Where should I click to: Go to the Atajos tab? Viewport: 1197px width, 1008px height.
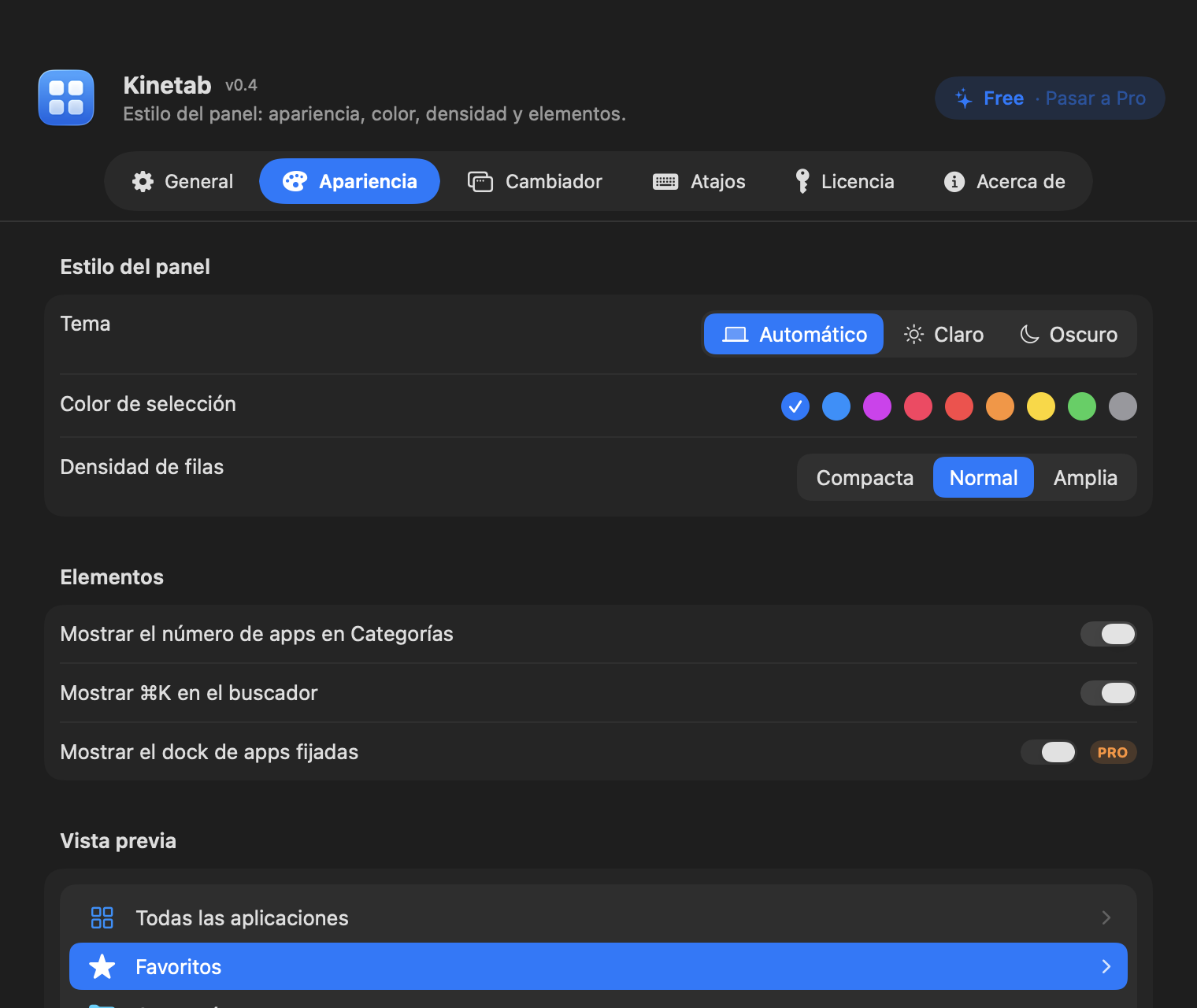pyautogui.click(x=699, y=181)
